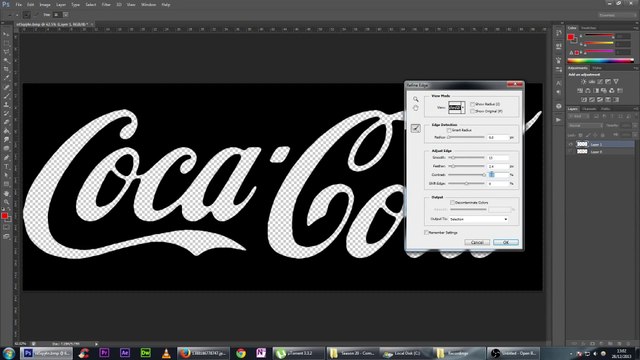Add a Levels adjustment
This screenshot has width=640, height=360.
click(591, 82)
